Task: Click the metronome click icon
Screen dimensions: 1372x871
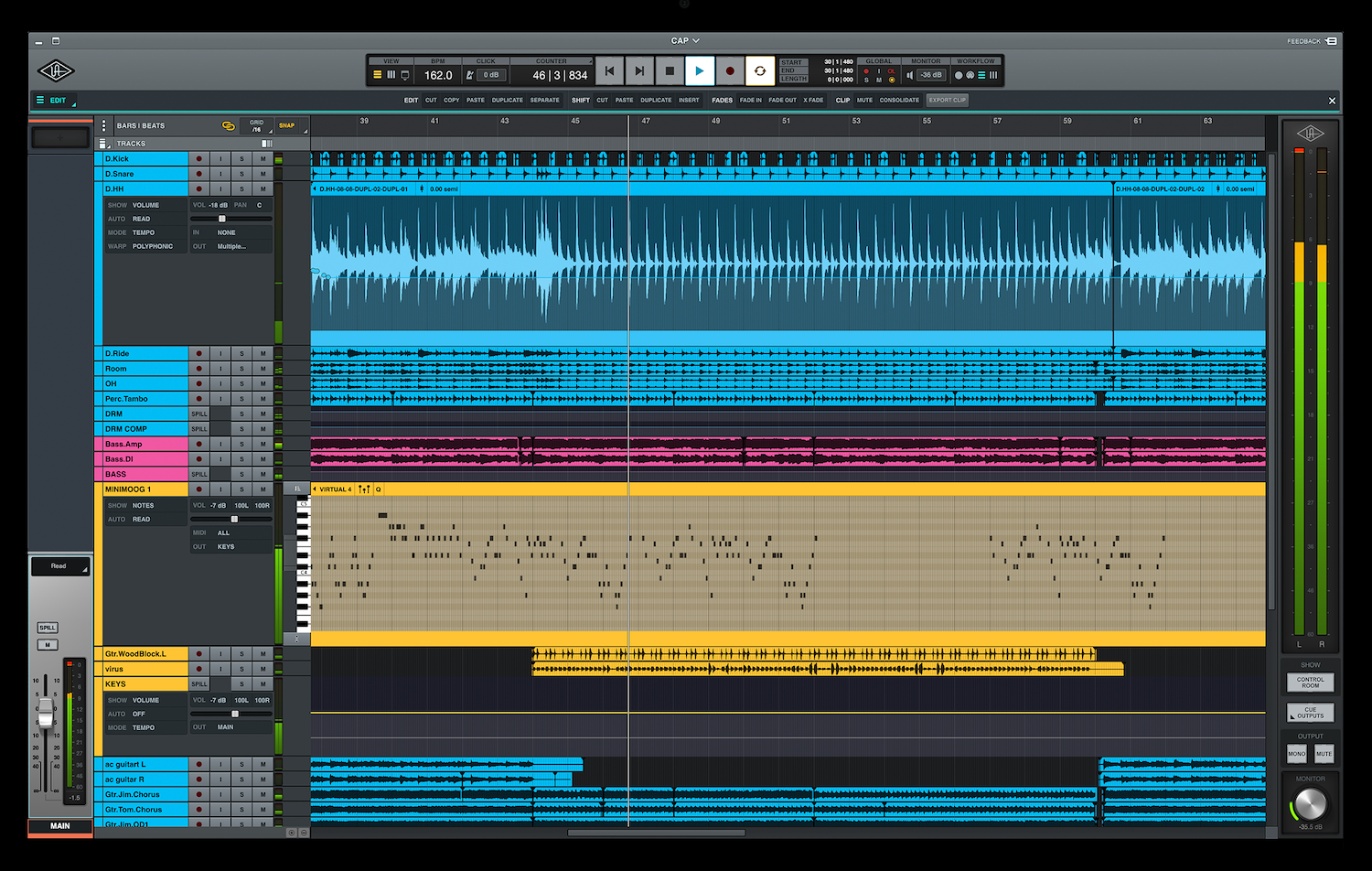Action: tap(470, 75)
